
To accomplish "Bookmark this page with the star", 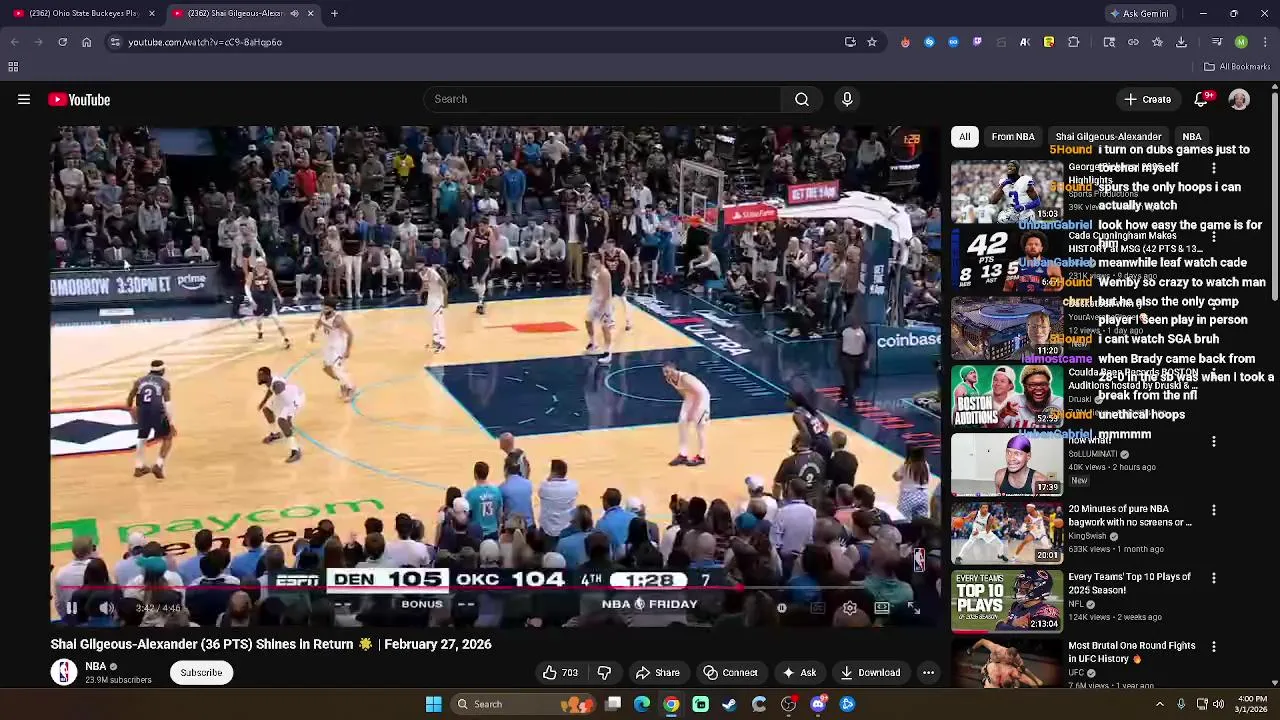I will coord(872,42).
